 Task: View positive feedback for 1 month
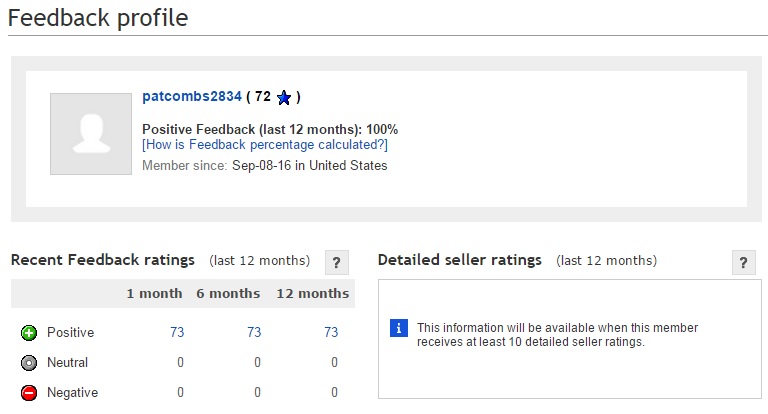pyautogui.click(x=177, y=333)
